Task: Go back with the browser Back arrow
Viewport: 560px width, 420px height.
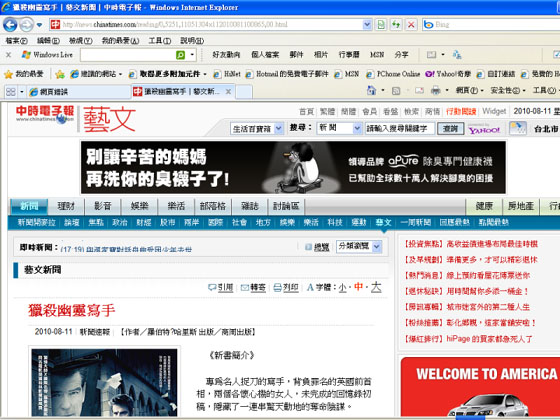Action: [10, 25]
